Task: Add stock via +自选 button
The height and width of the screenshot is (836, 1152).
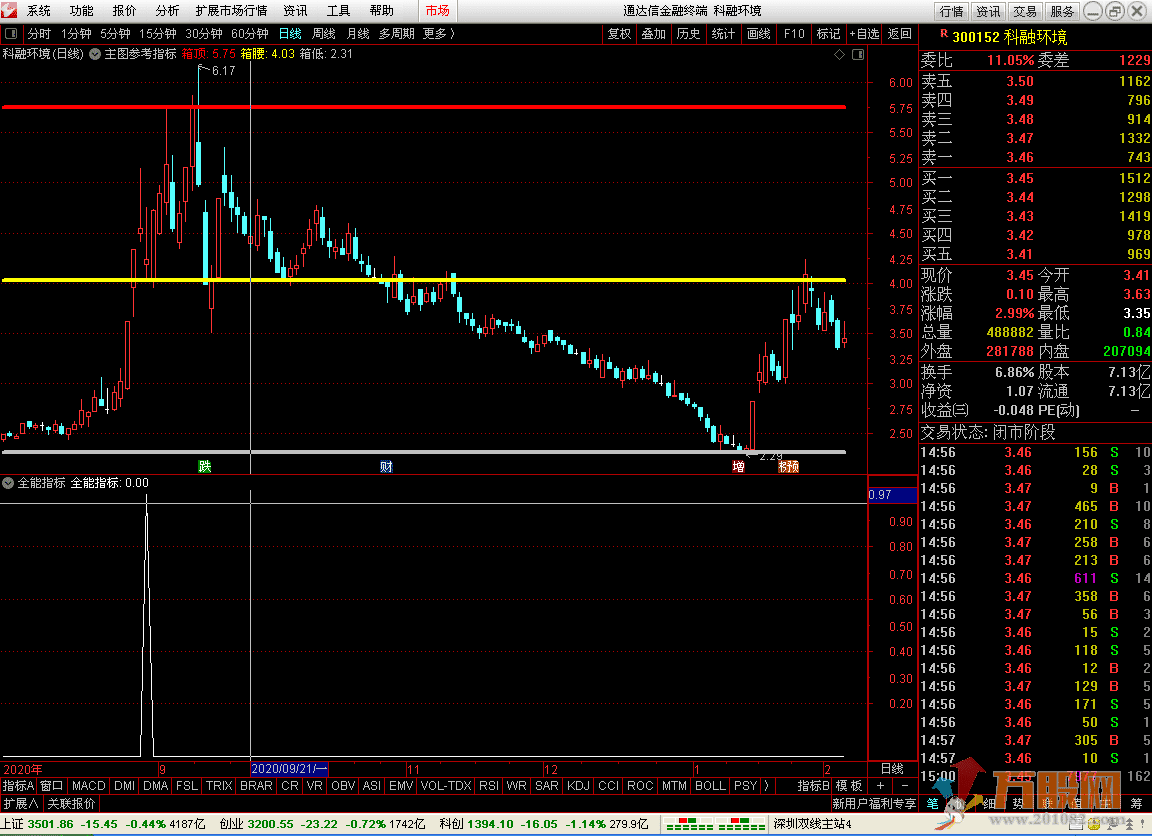Action: click(864, 34)
